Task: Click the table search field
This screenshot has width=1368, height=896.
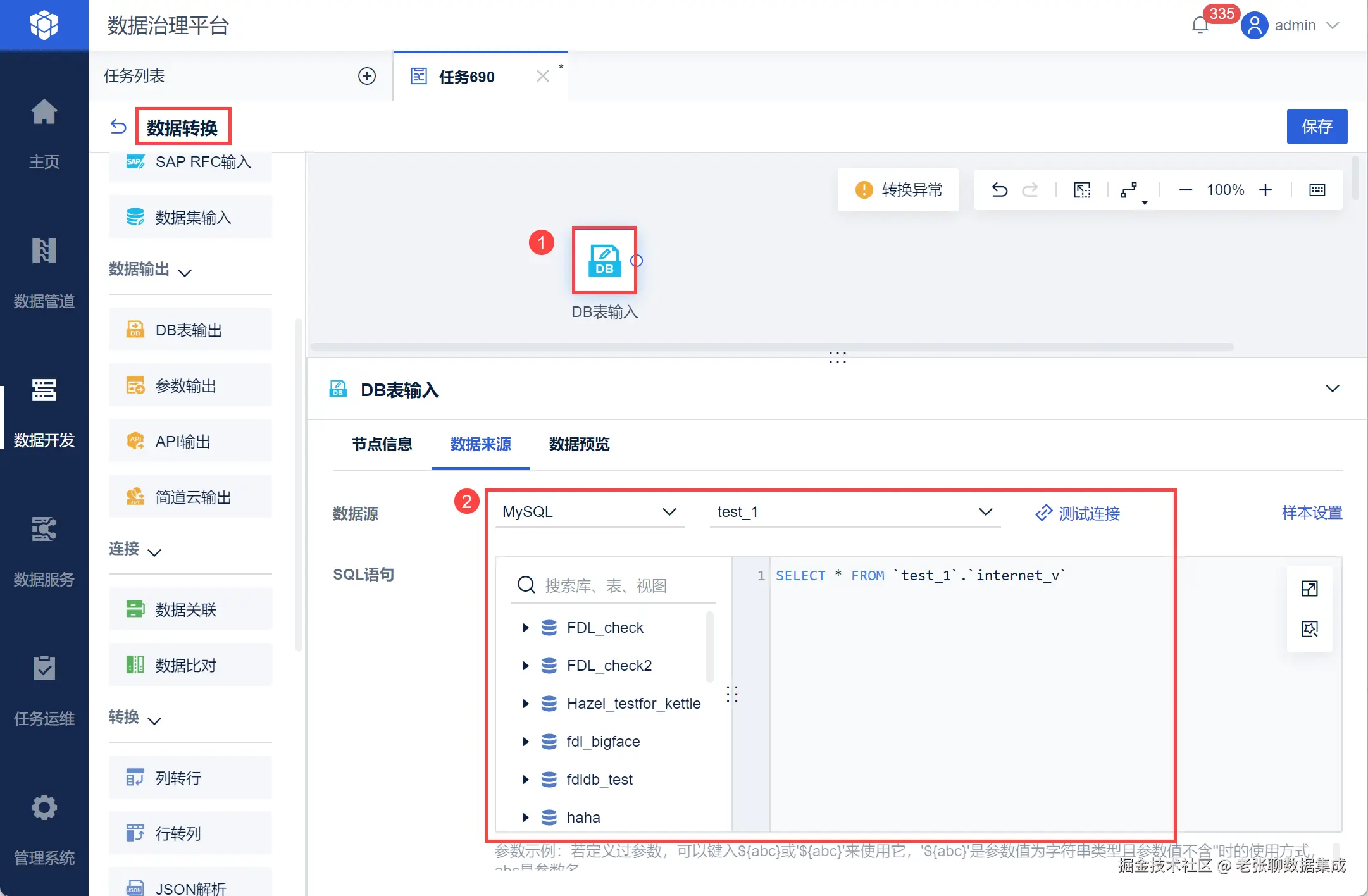Action: (x=614, y=586)
